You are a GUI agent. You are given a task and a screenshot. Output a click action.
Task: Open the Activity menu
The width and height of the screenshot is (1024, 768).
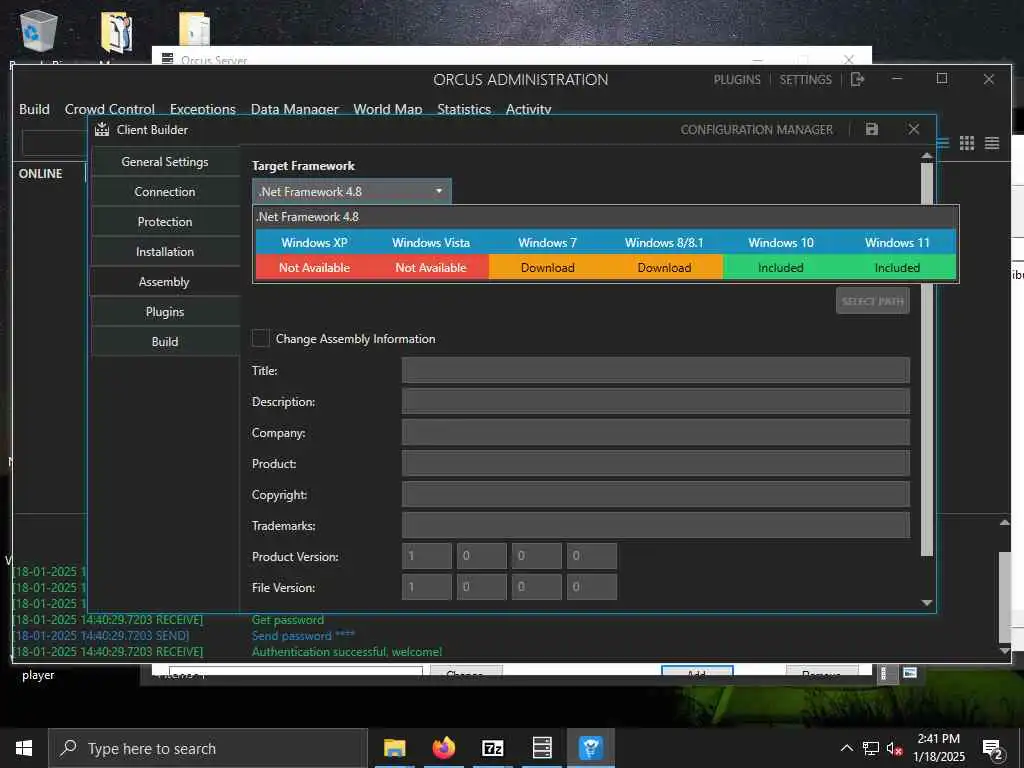pyautogui.click(x=528, y=109)
